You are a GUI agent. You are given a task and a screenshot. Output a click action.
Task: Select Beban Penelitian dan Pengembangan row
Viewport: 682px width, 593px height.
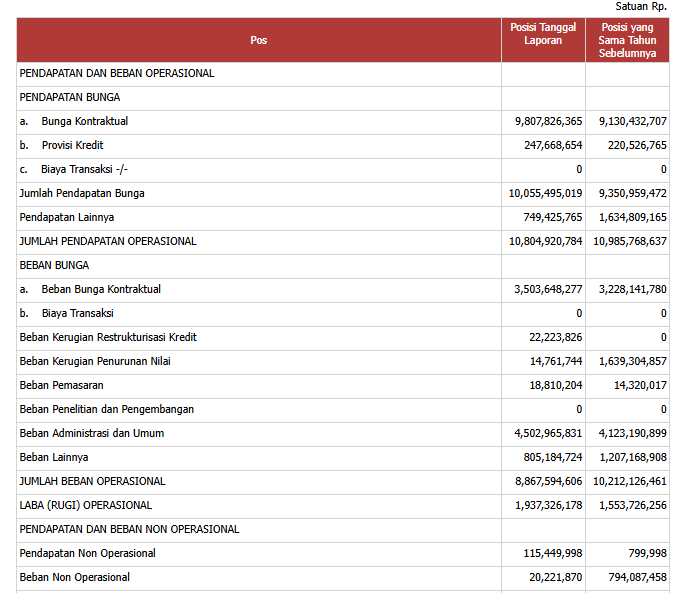[107, 409]
